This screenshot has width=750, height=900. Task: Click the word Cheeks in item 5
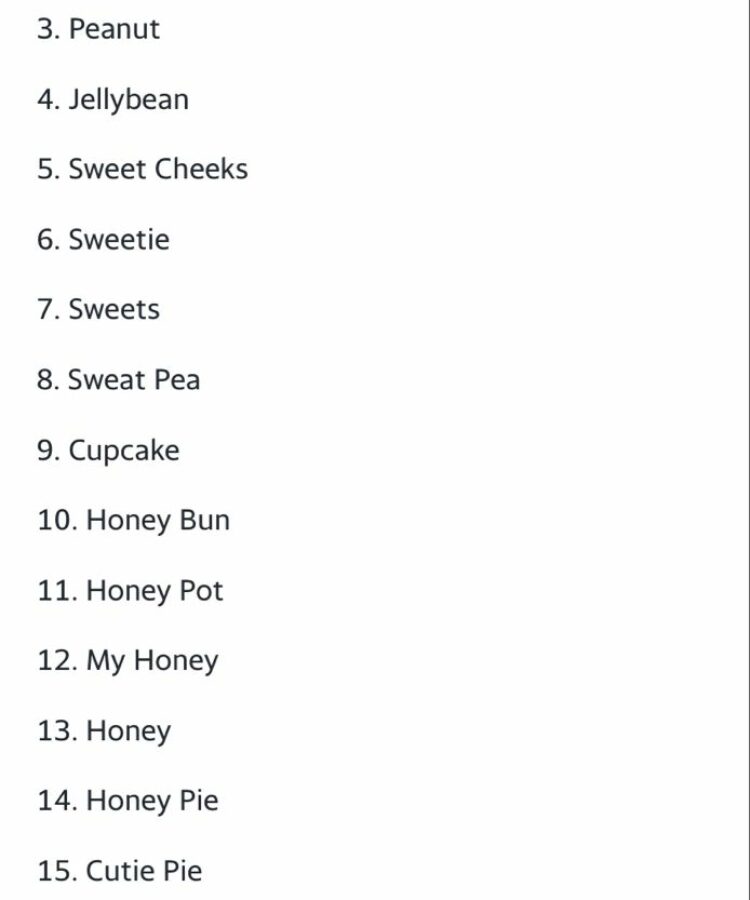tap(202, 169)
